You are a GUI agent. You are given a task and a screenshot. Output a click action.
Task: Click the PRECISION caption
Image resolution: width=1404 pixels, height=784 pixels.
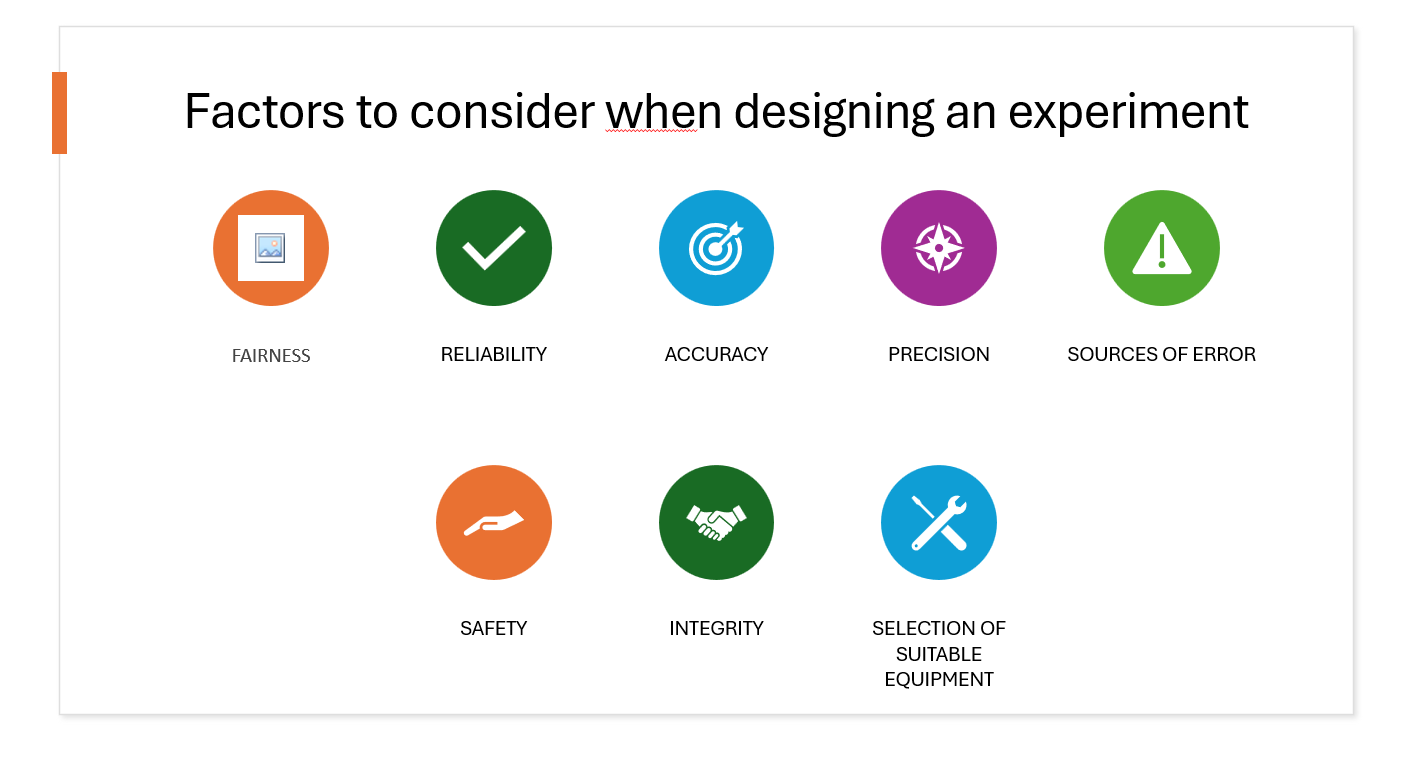point(939,354)
